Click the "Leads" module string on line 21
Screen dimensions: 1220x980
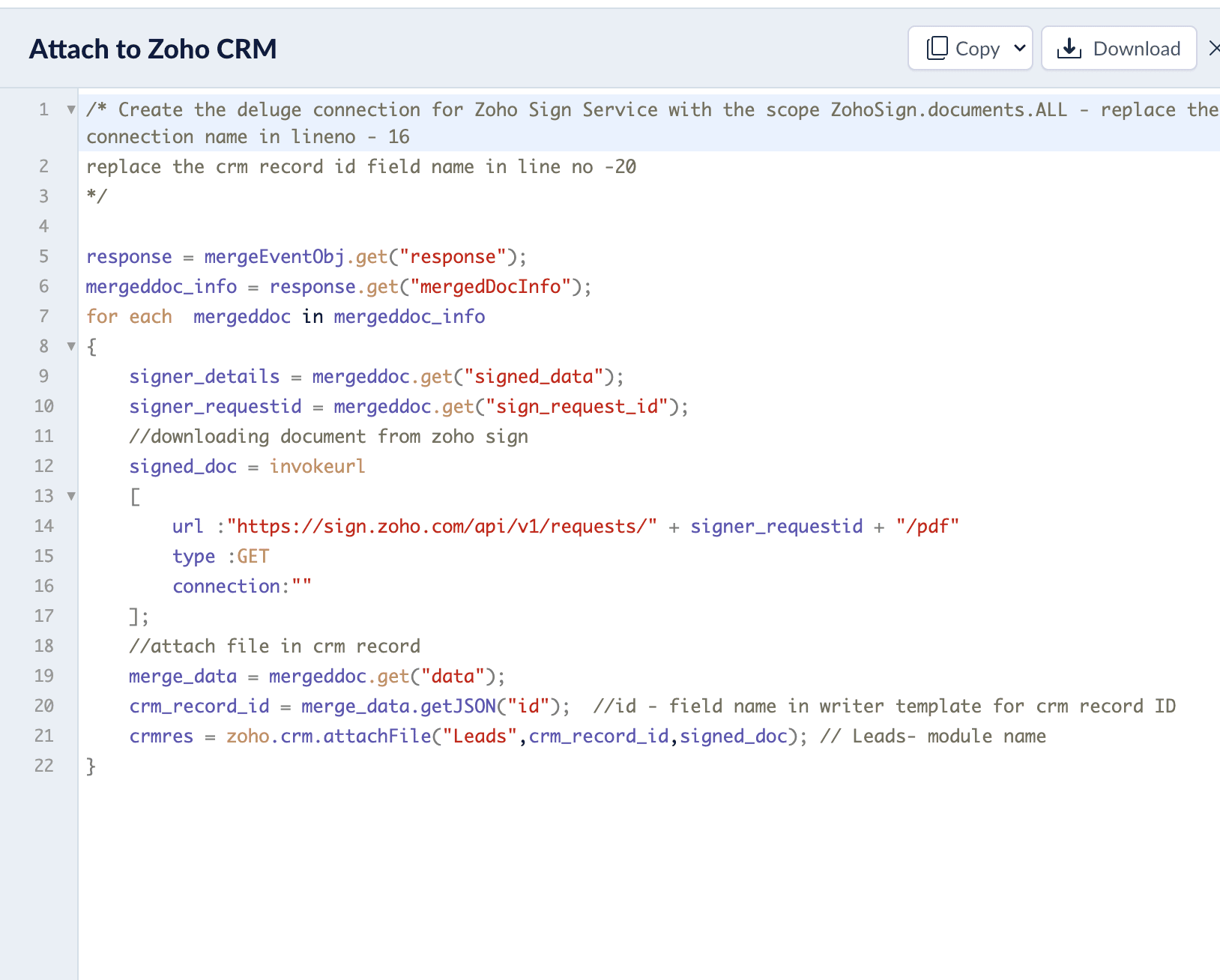(x=480, y=736)
